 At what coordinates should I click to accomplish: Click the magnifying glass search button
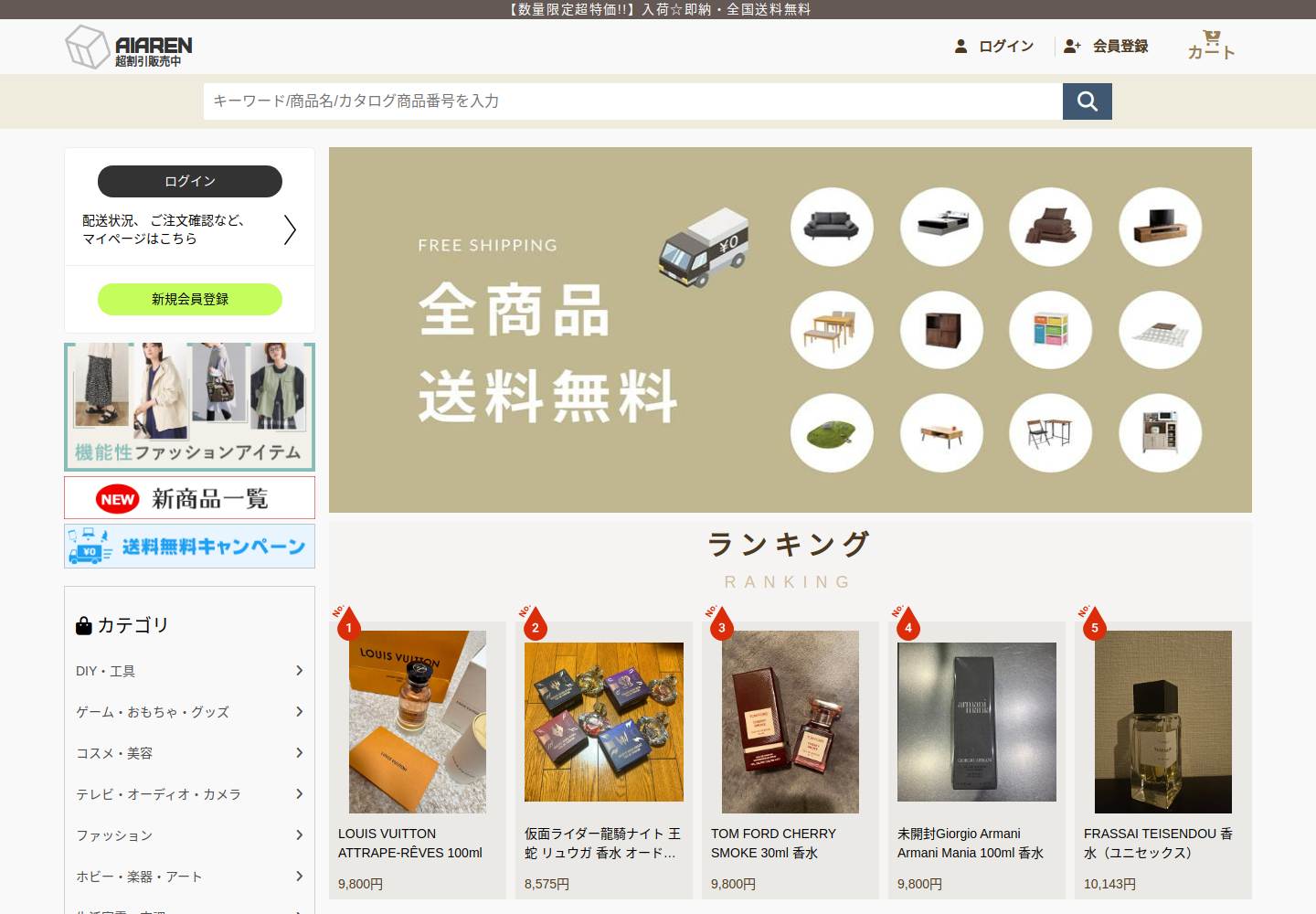pyautogui.click(x=1087, y=101)
